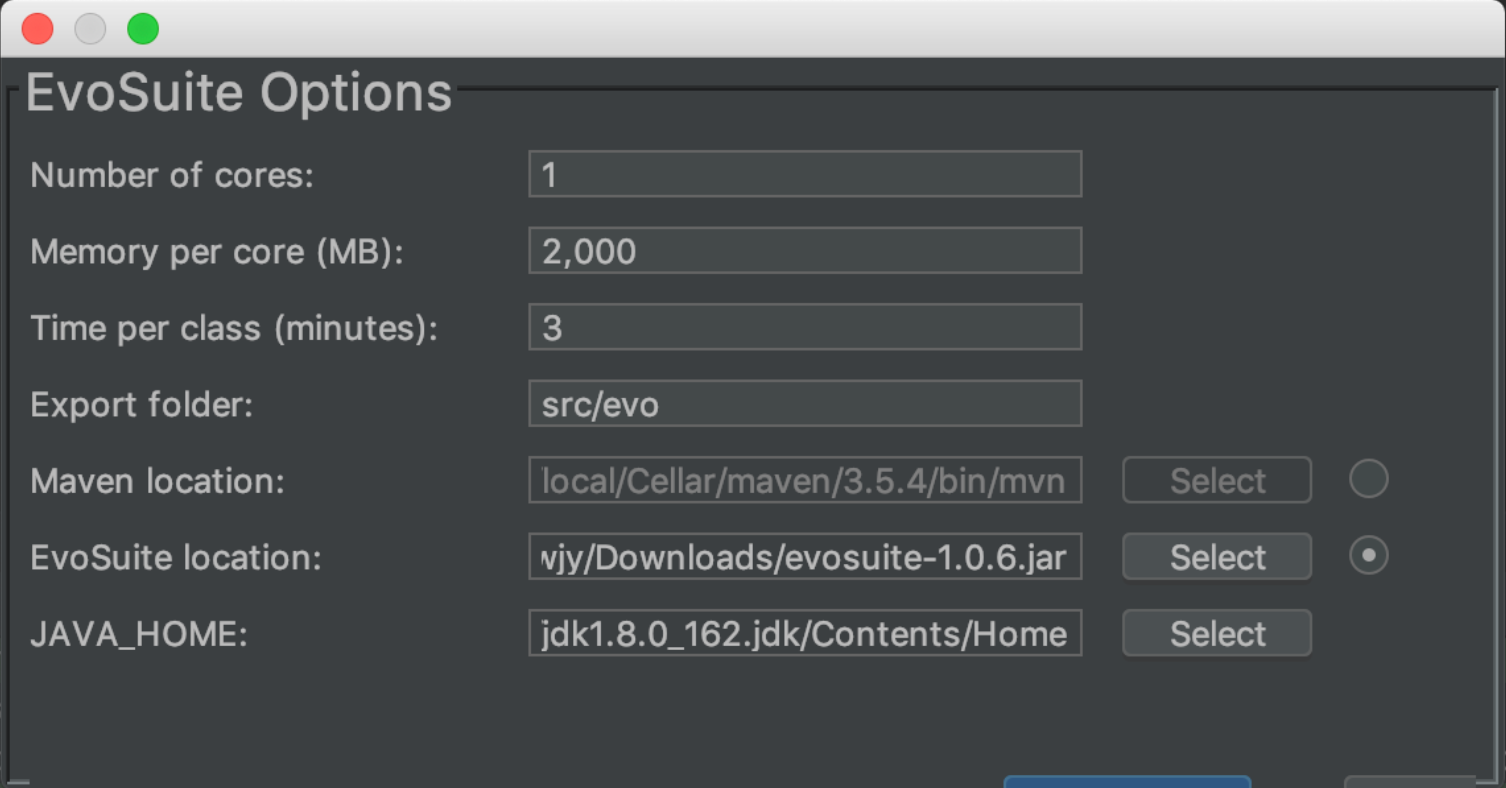
Task: Click the "Export folder:" label
Action: 142,404
